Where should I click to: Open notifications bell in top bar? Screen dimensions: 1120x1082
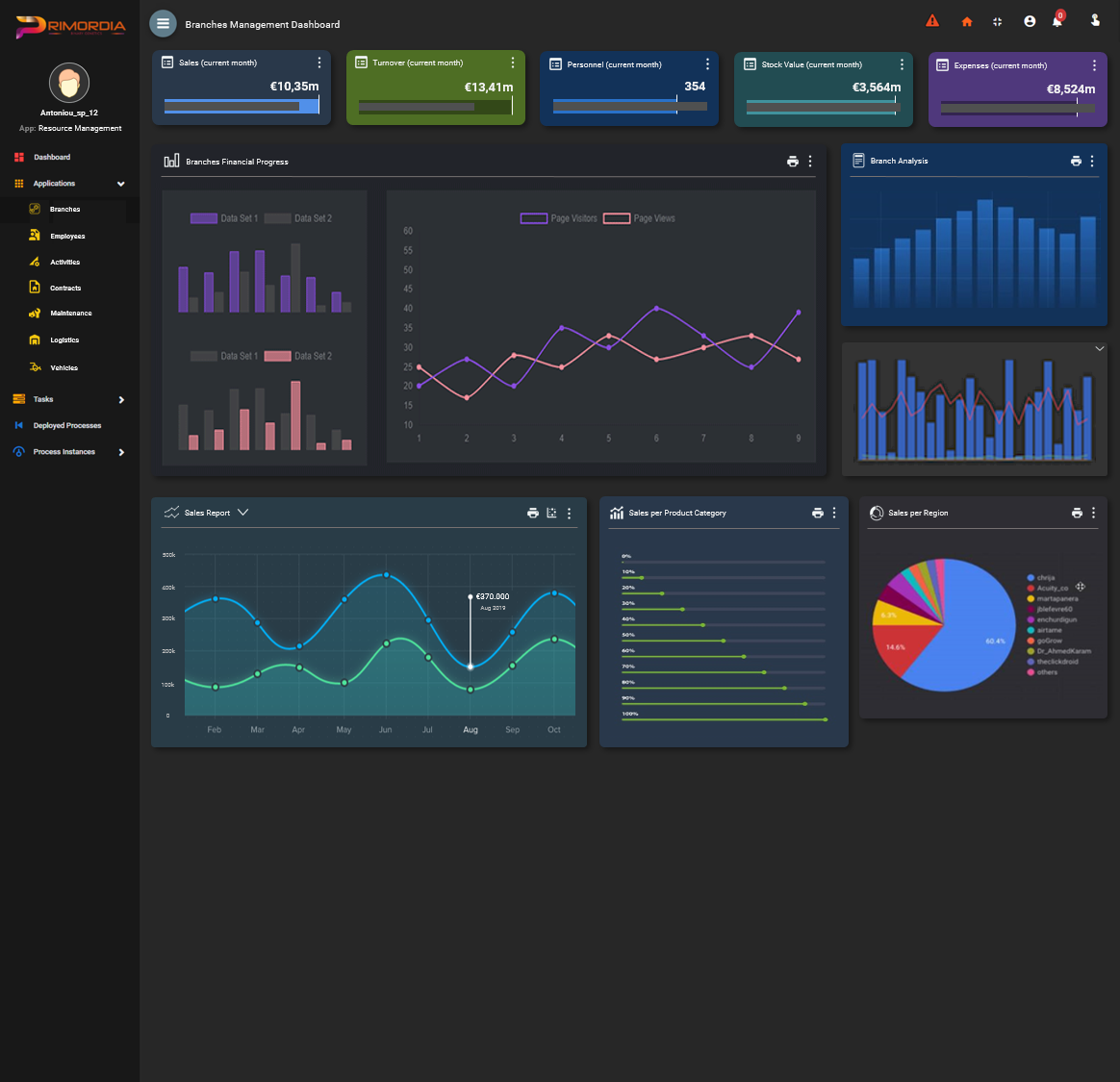coord(1056,21)
